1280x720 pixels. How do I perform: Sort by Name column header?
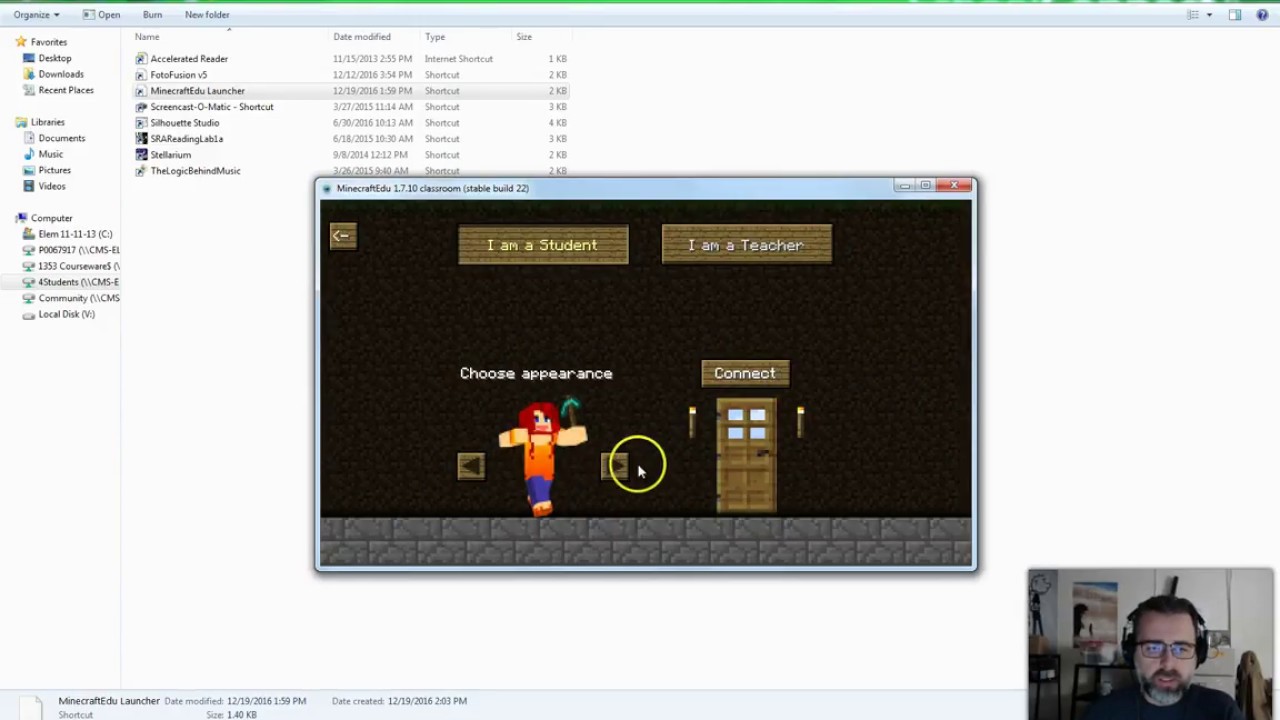(x=147, y=37)
